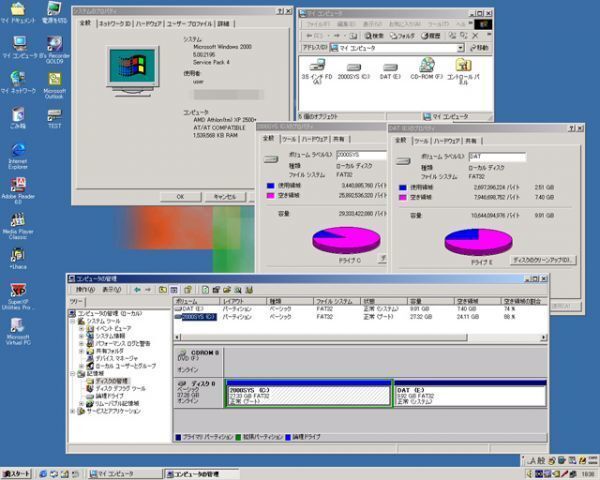The width and height of the screenshot is (600, 480).
Task: Click the Disk Cleanup button for drive E
Action: click(544, 259)
